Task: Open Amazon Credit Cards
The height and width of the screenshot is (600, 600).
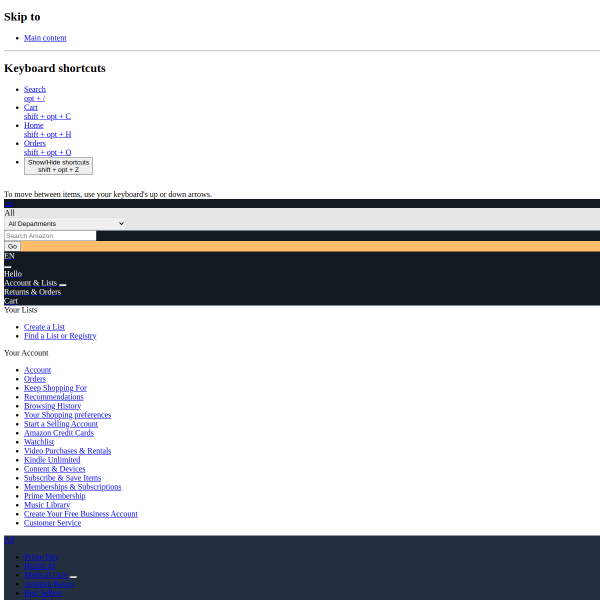Action: point(59,433)
